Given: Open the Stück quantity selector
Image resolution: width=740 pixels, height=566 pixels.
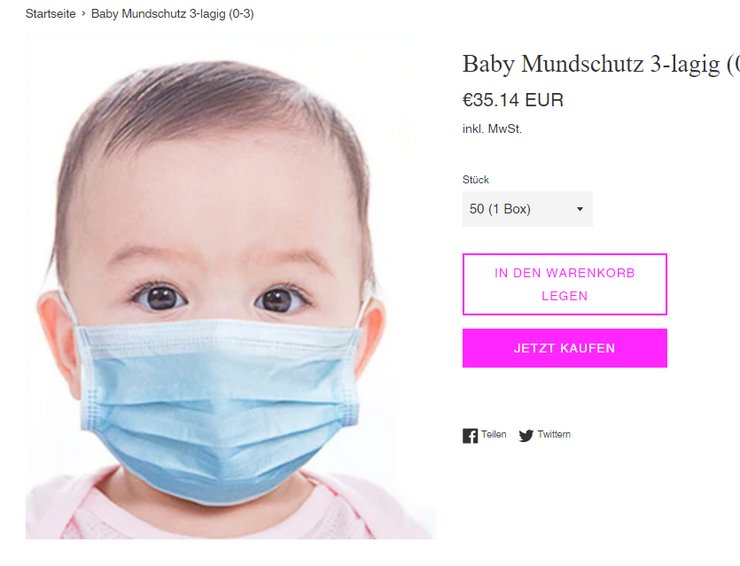Looking at the screenshot, I should tap(527, 209).
